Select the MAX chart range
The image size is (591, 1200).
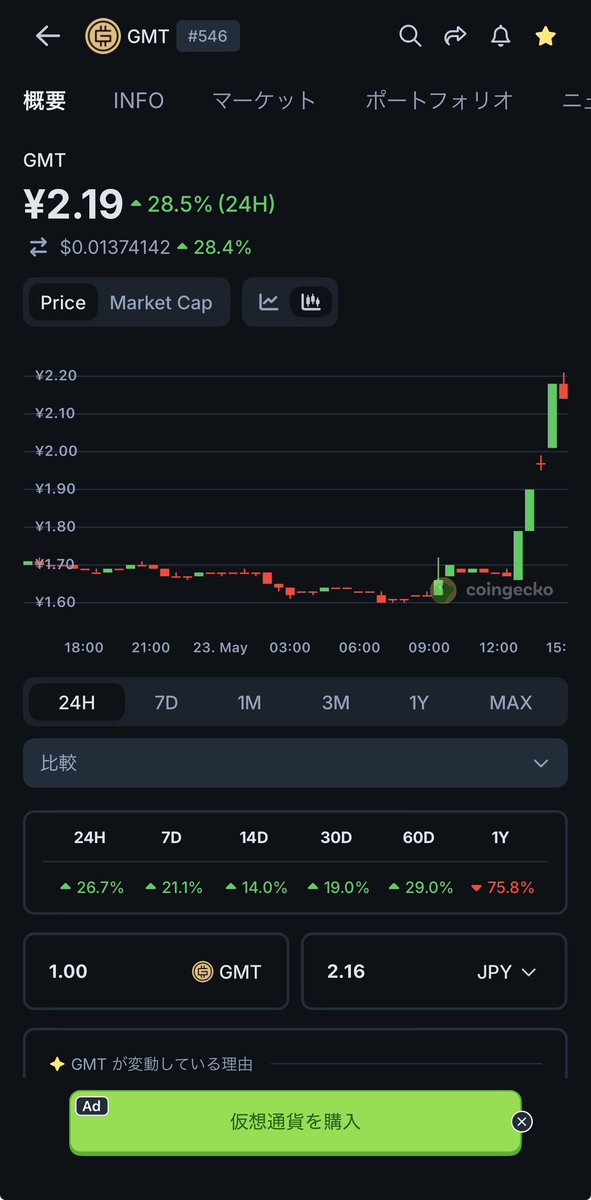click(511, 702)
